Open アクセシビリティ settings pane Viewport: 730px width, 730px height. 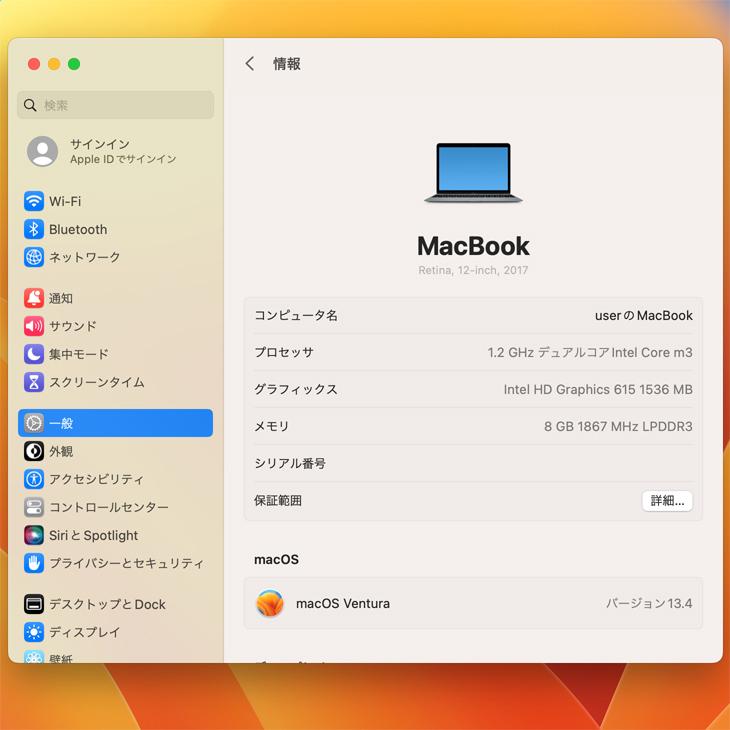96,479
